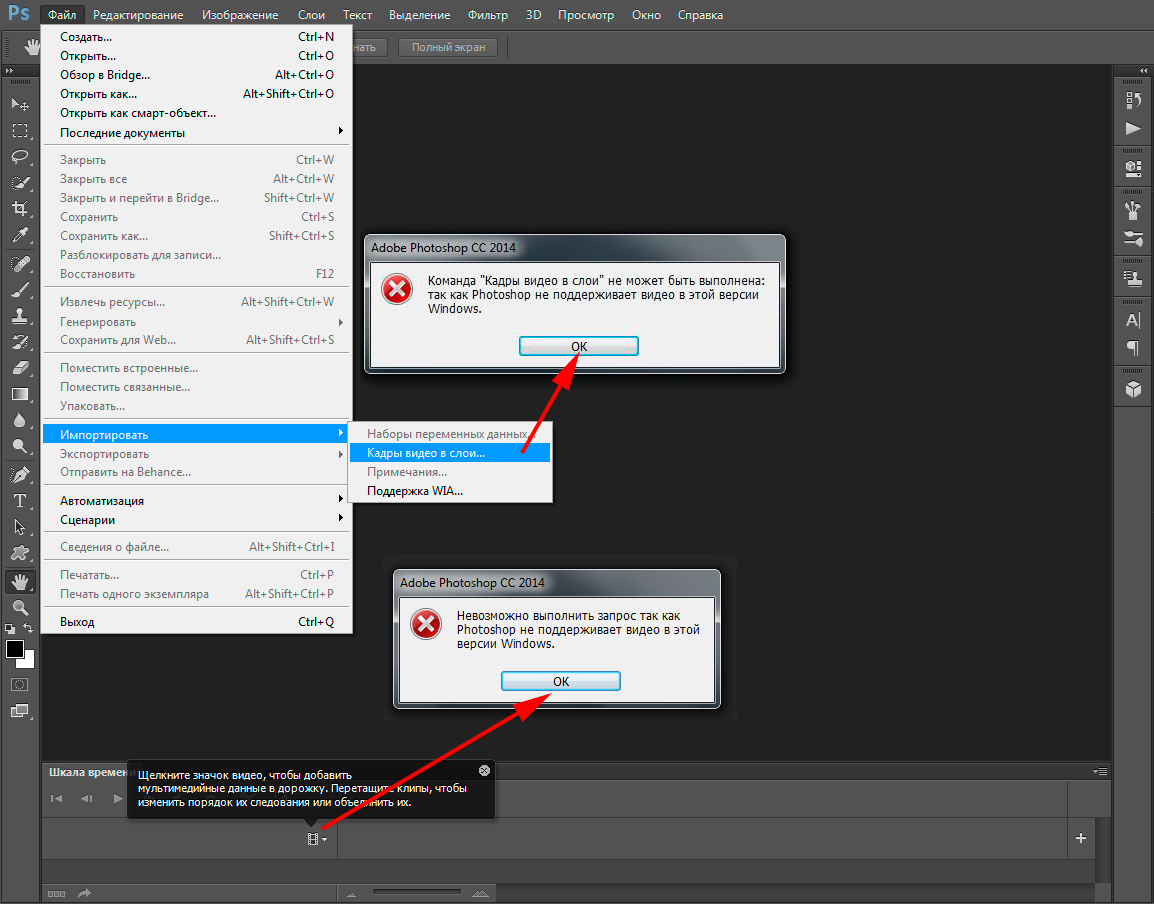Zoom in timeline with large mountains icon
Screen dimensions: 1154x904
(480, 893)
